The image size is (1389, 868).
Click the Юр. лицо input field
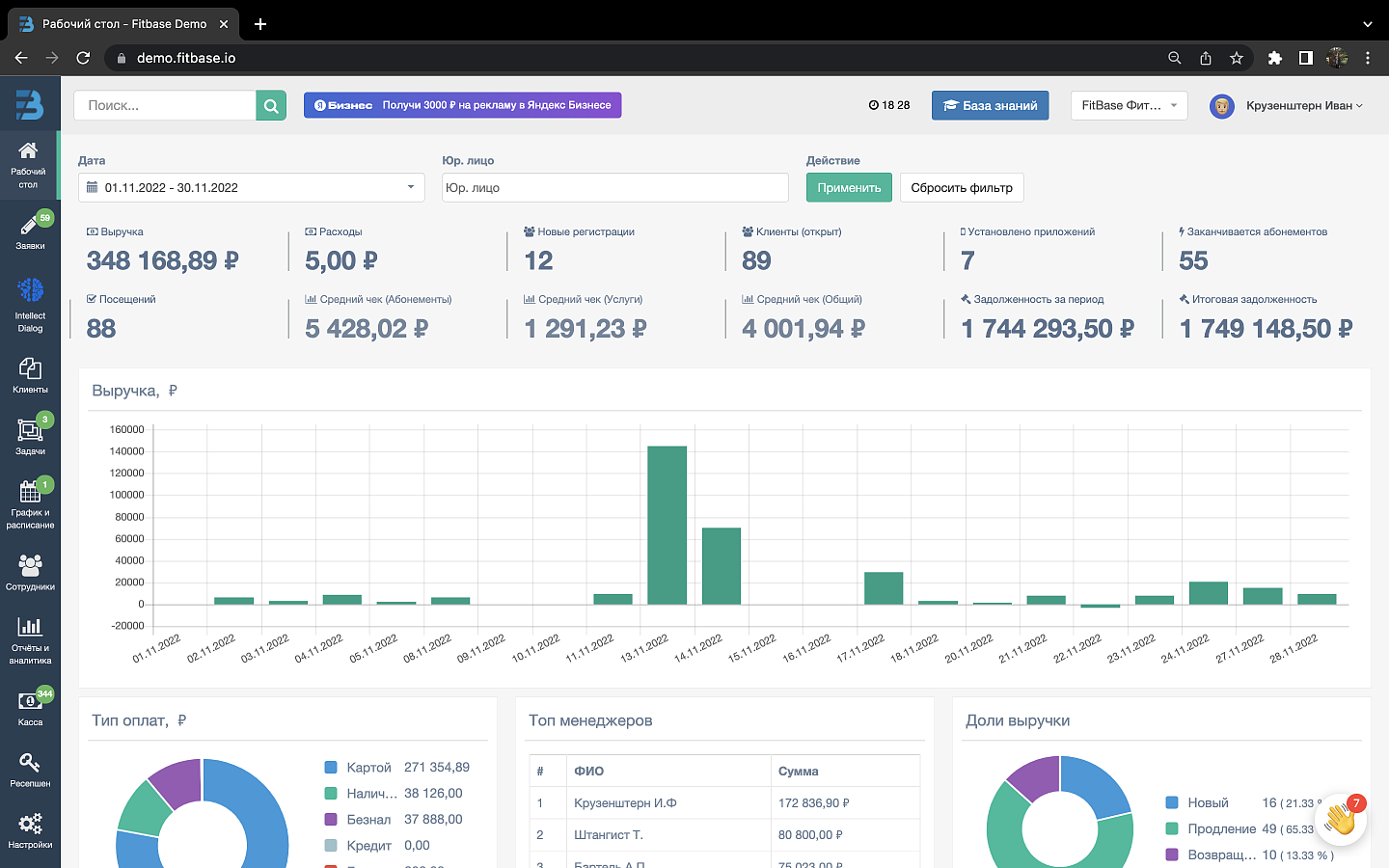click(x=615, y=187)
